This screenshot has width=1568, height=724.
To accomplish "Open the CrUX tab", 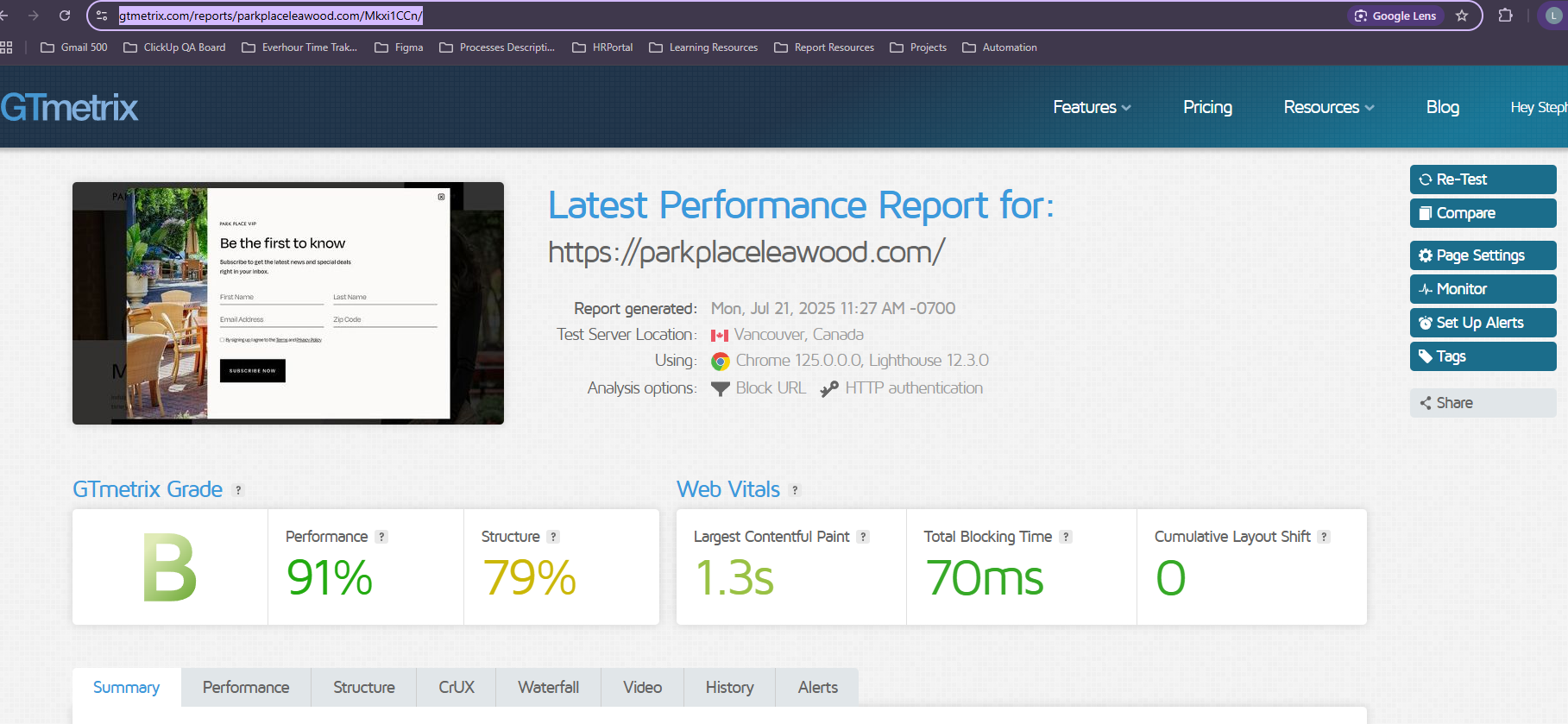I will (457, 687).
